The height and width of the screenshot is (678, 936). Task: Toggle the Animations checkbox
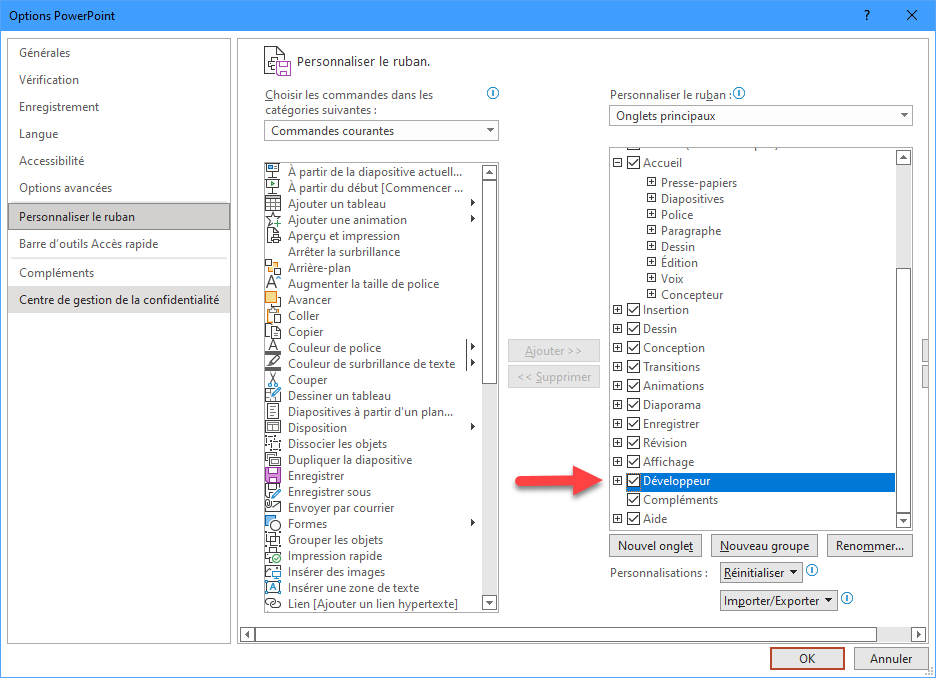633,386
